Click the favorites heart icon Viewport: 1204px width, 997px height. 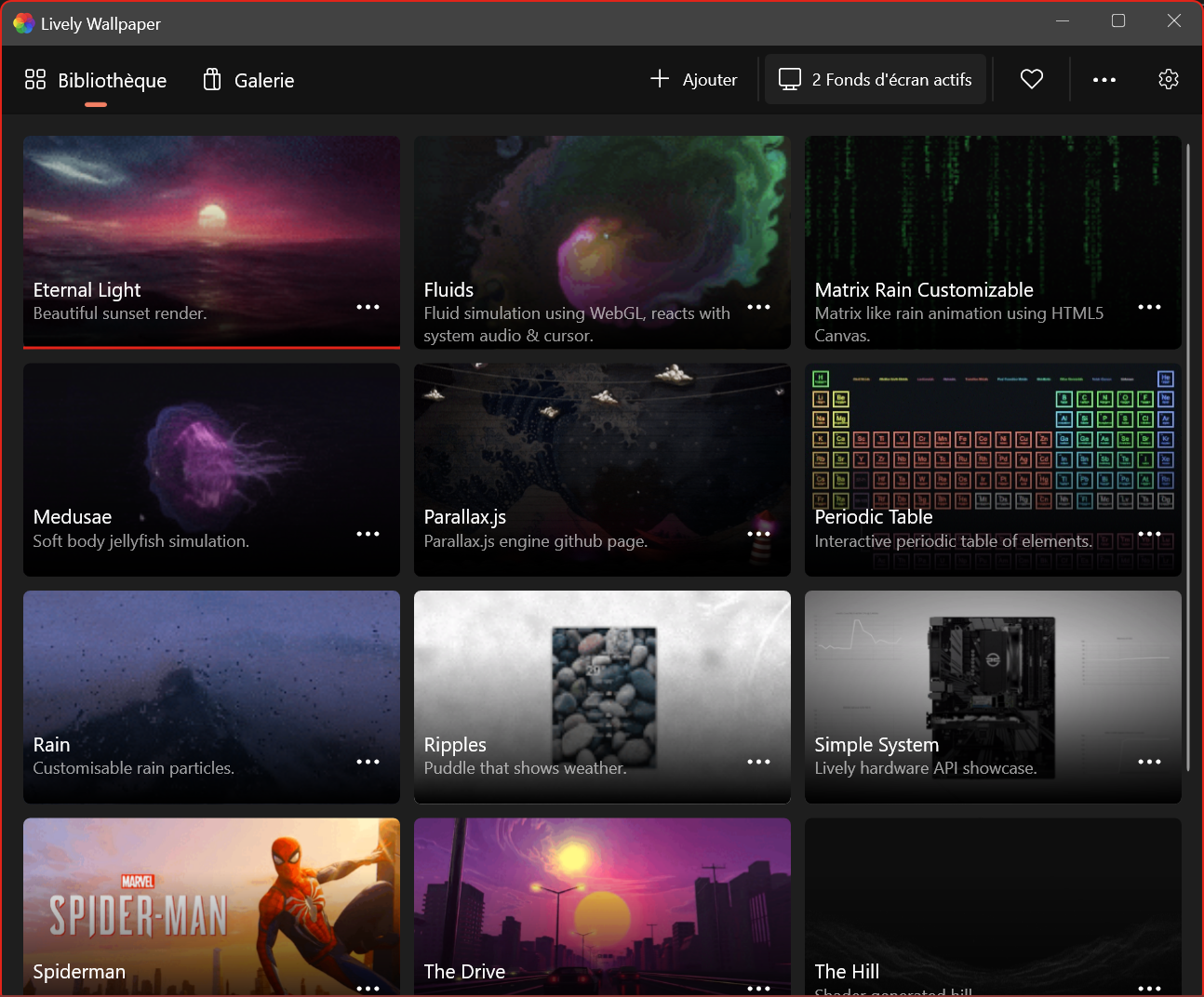[x=1031, y=79]
